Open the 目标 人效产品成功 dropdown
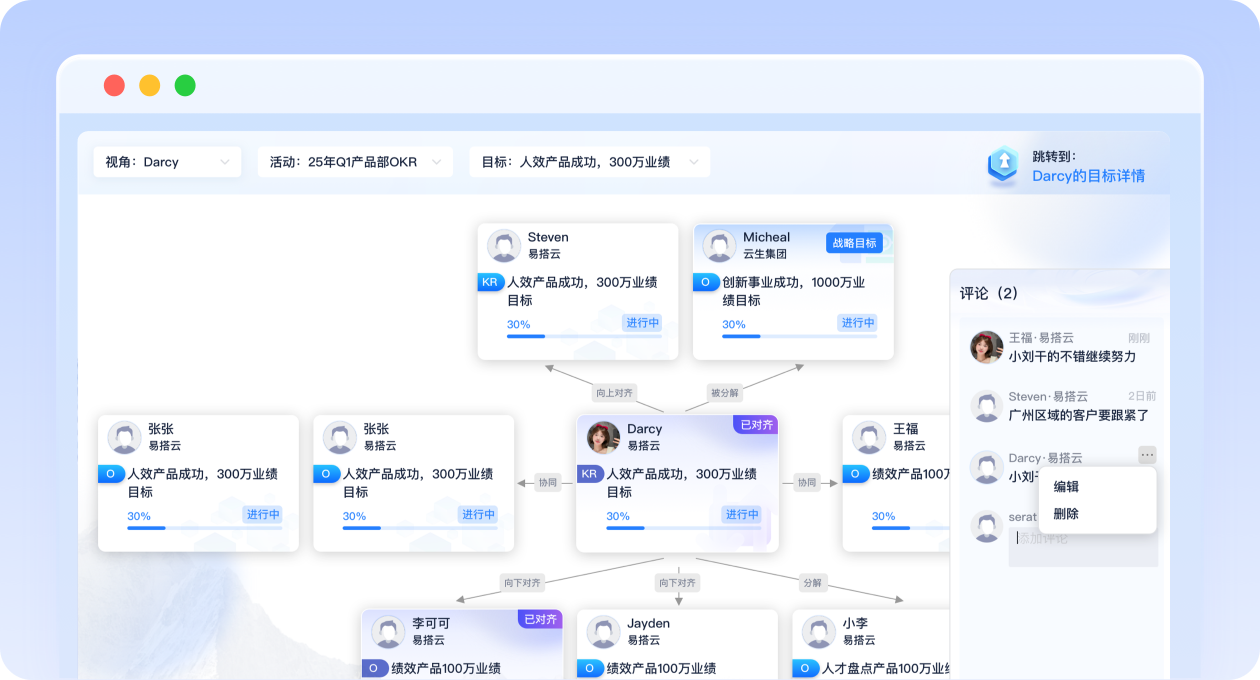1260x680 pixels. click(x=589, y=162)
